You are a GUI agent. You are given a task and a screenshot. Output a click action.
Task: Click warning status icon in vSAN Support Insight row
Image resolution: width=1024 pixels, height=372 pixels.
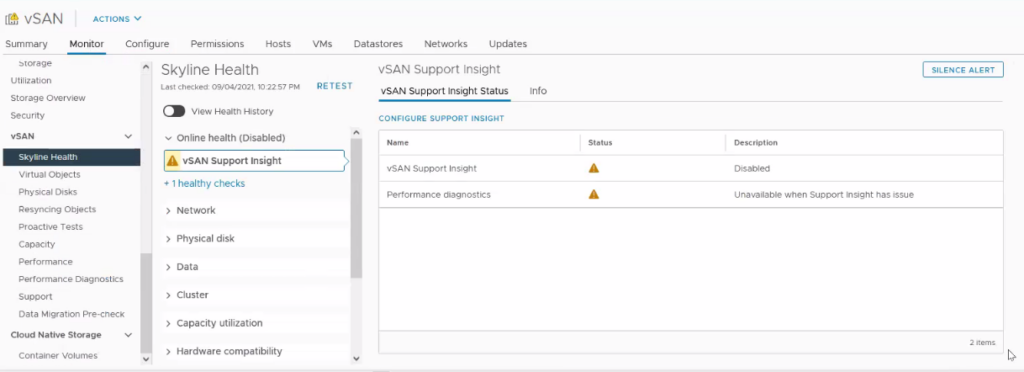594,168
